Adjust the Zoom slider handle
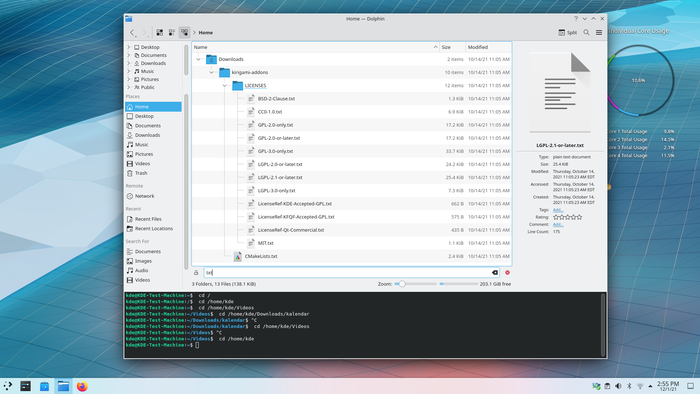 (x=402, y=284)
